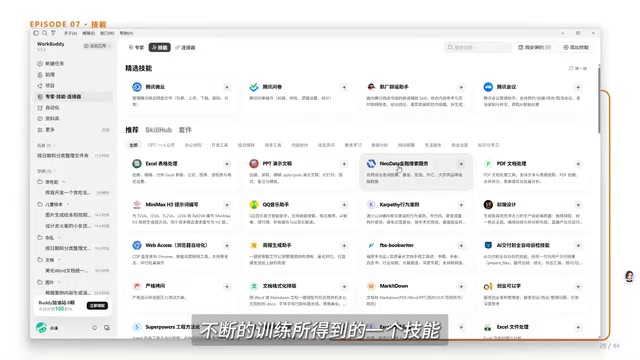Viewport: 640px width, 360px height.
Task: Collapse the 空间 section chevron in sidebar
Action: tap(55, 171)
